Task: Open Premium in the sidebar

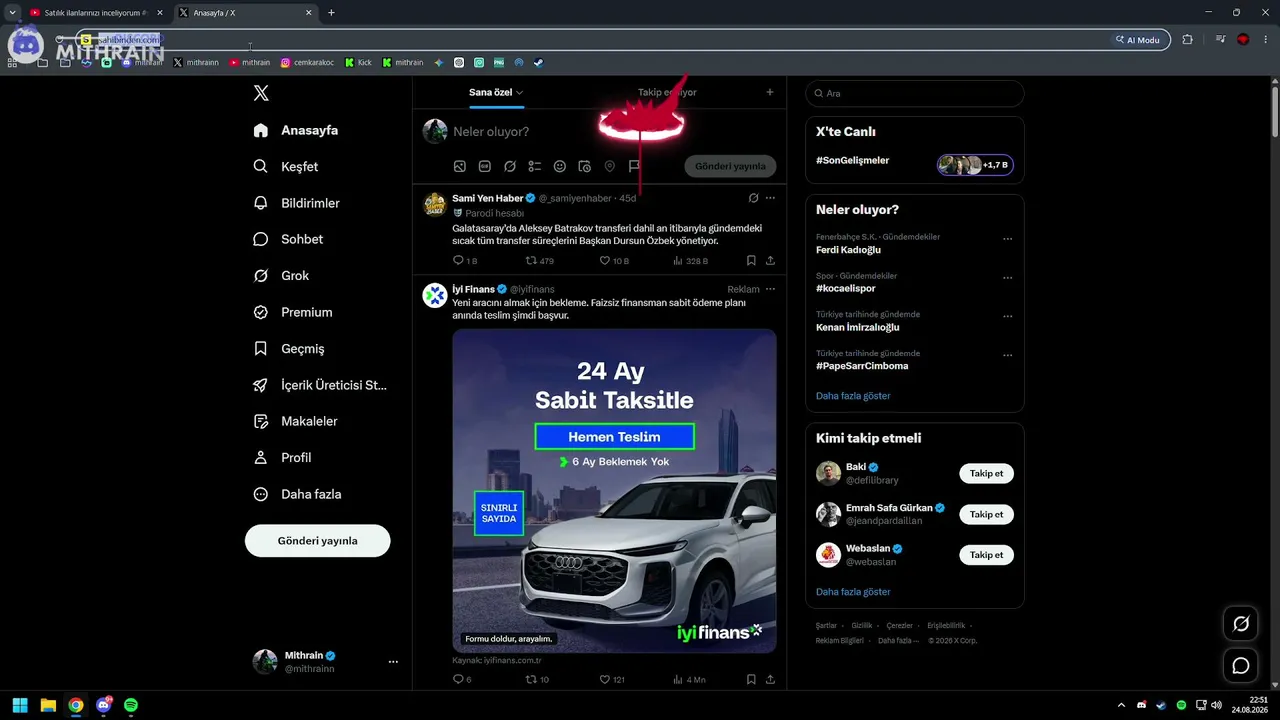Action: [293, 312]
